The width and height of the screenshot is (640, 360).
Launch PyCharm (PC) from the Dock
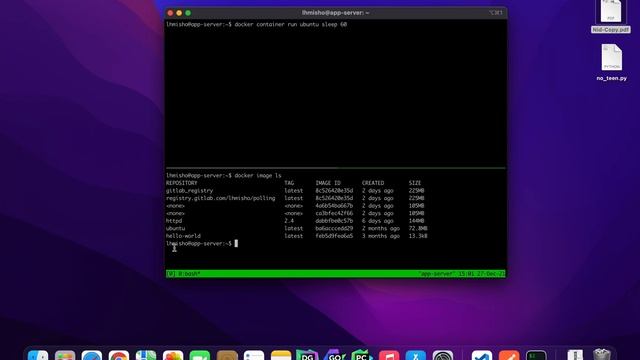point(362,355)
